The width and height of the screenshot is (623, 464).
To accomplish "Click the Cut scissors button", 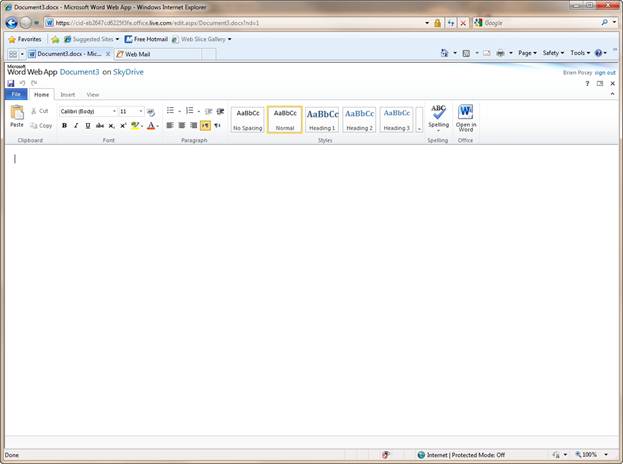I will pyautogui.click(x=40, y=111).
